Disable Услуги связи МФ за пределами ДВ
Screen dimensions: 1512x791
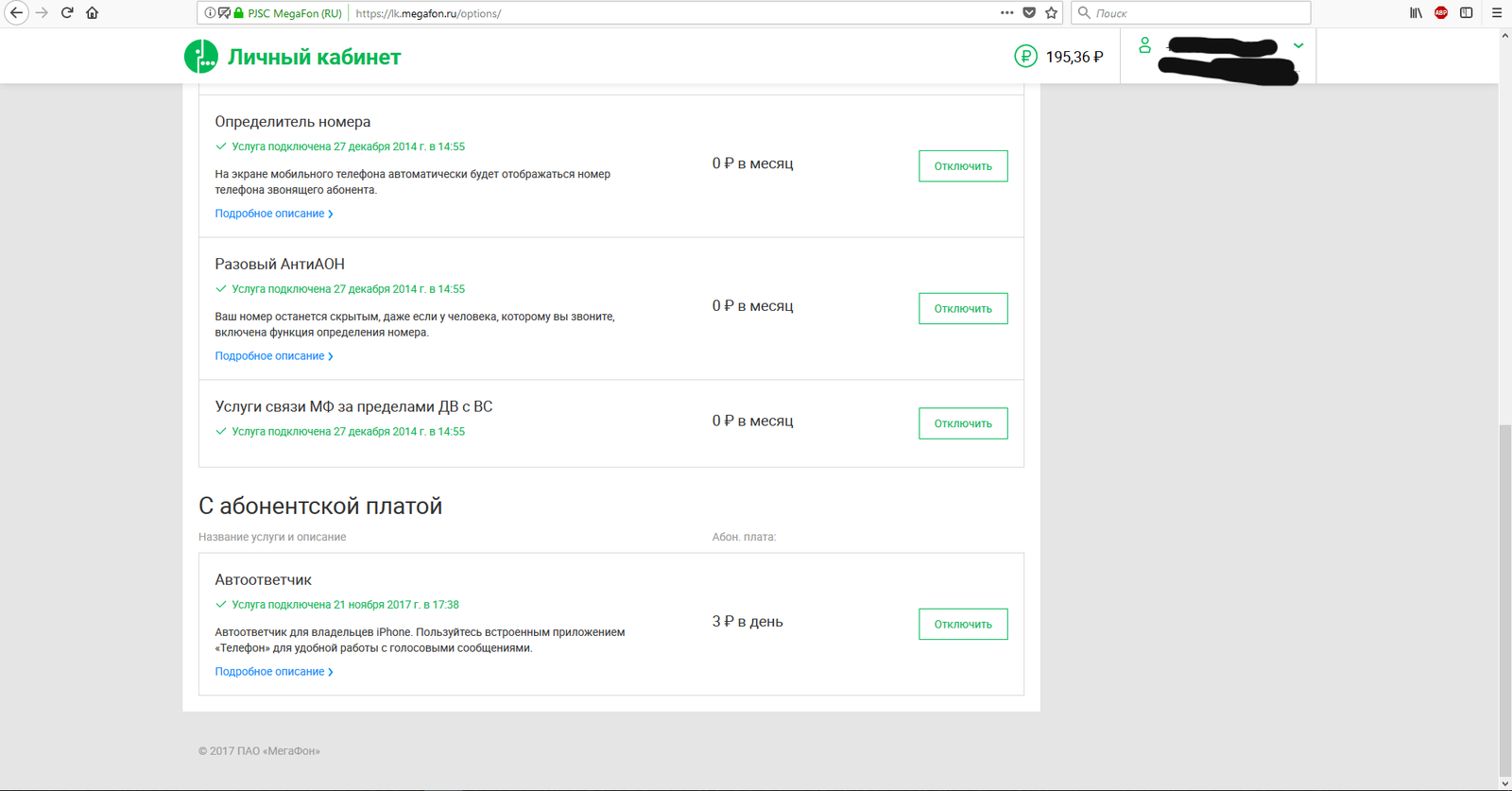(963, 423)
